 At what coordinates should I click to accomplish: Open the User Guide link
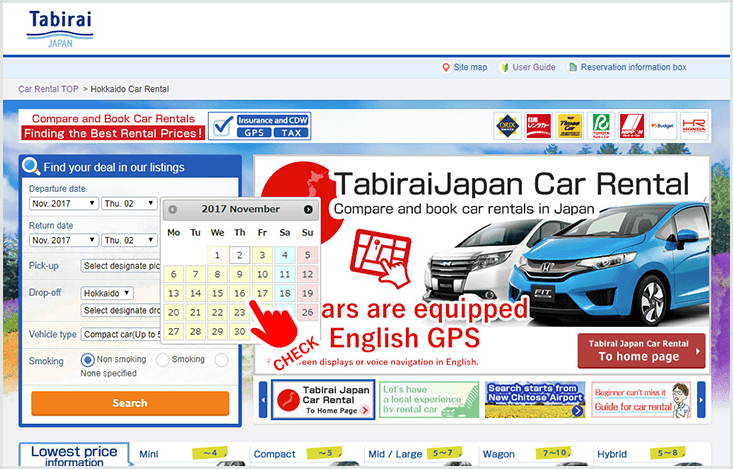coord(533,67)
